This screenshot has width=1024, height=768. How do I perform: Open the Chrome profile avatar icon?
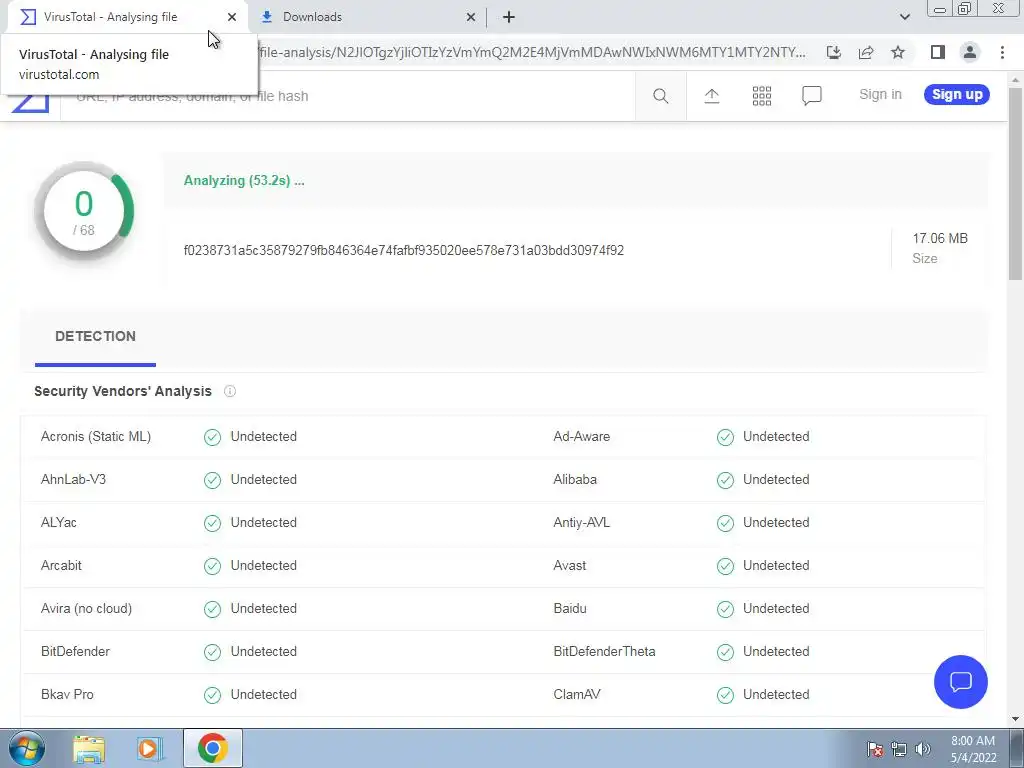pyautogui.click(x=970, y=52)
